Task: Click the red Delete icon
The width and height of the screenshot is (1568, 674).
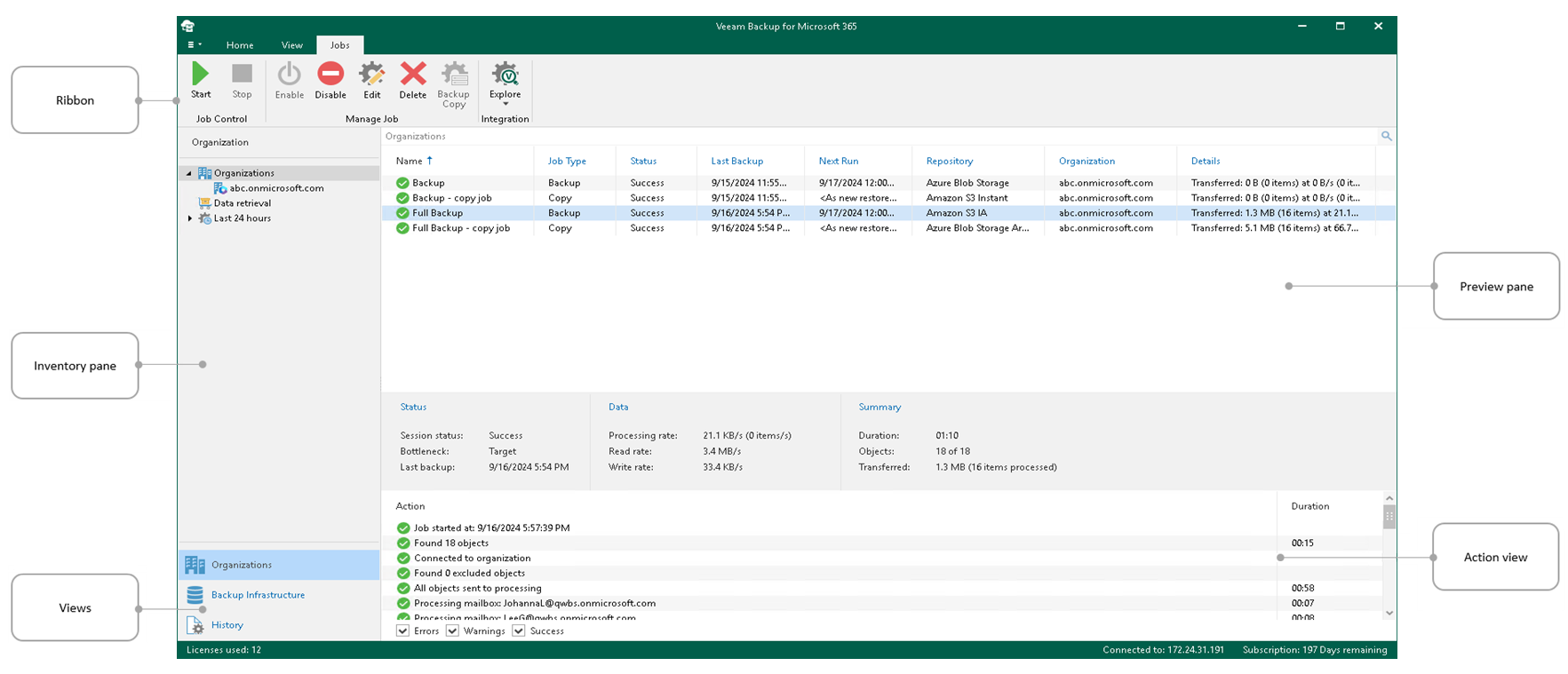Action: [x=413, y=74]
